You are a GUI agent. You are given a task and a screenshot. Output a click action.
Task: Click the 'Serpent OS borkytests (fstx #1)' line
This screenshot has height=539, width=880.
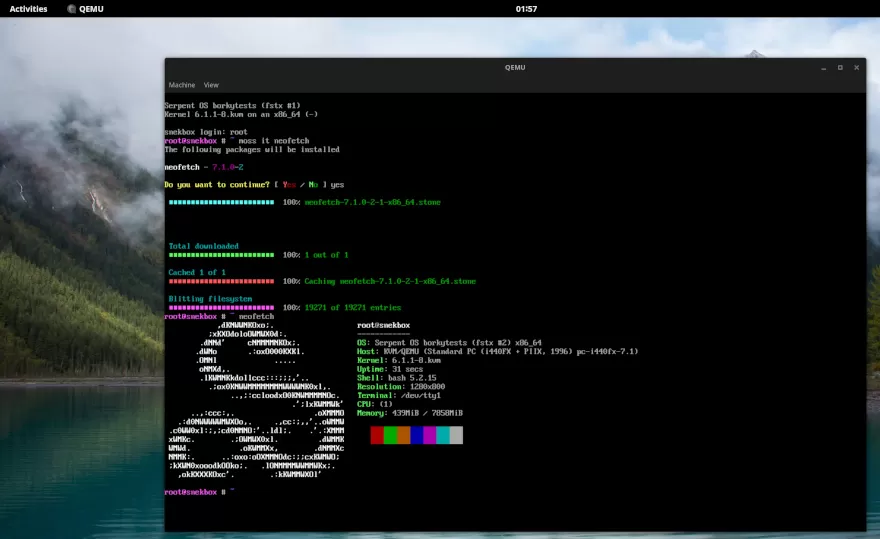(x=232, y=106)
